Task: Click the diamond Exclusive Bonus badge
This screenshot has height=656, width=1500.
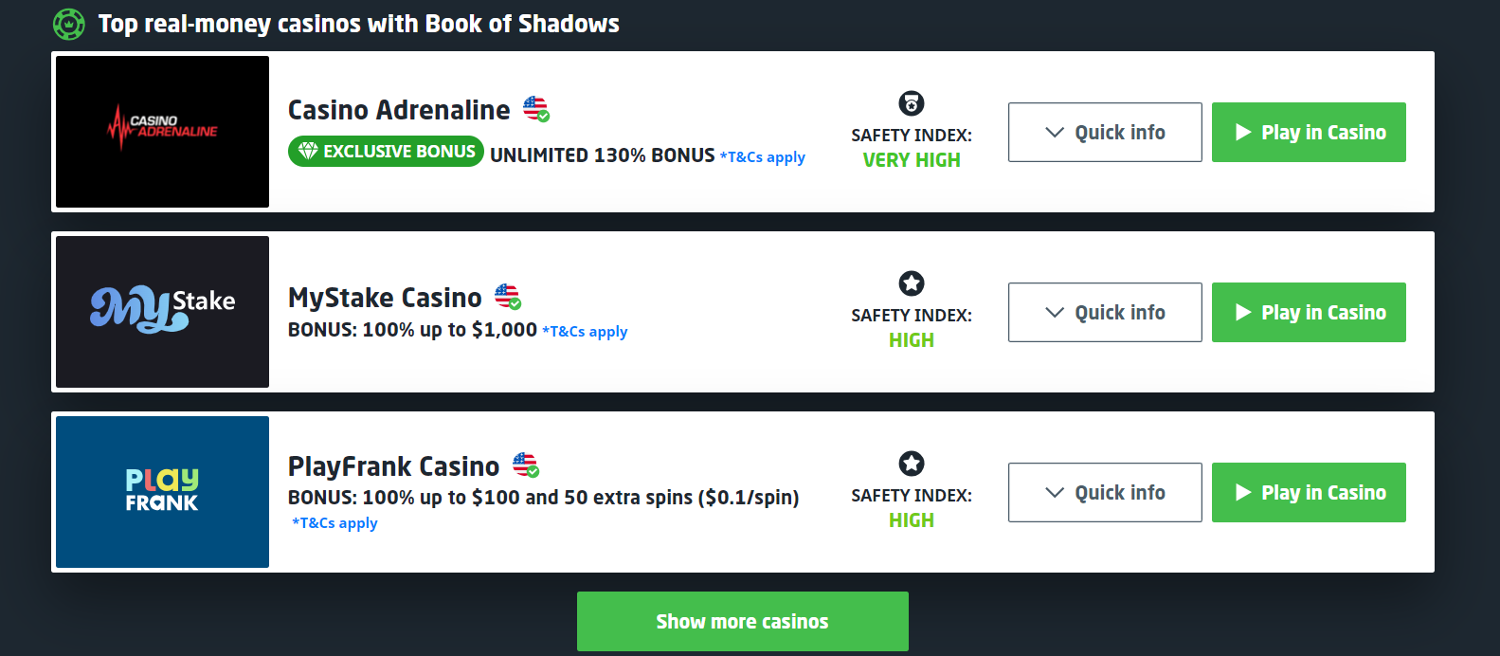Action: 386,152
